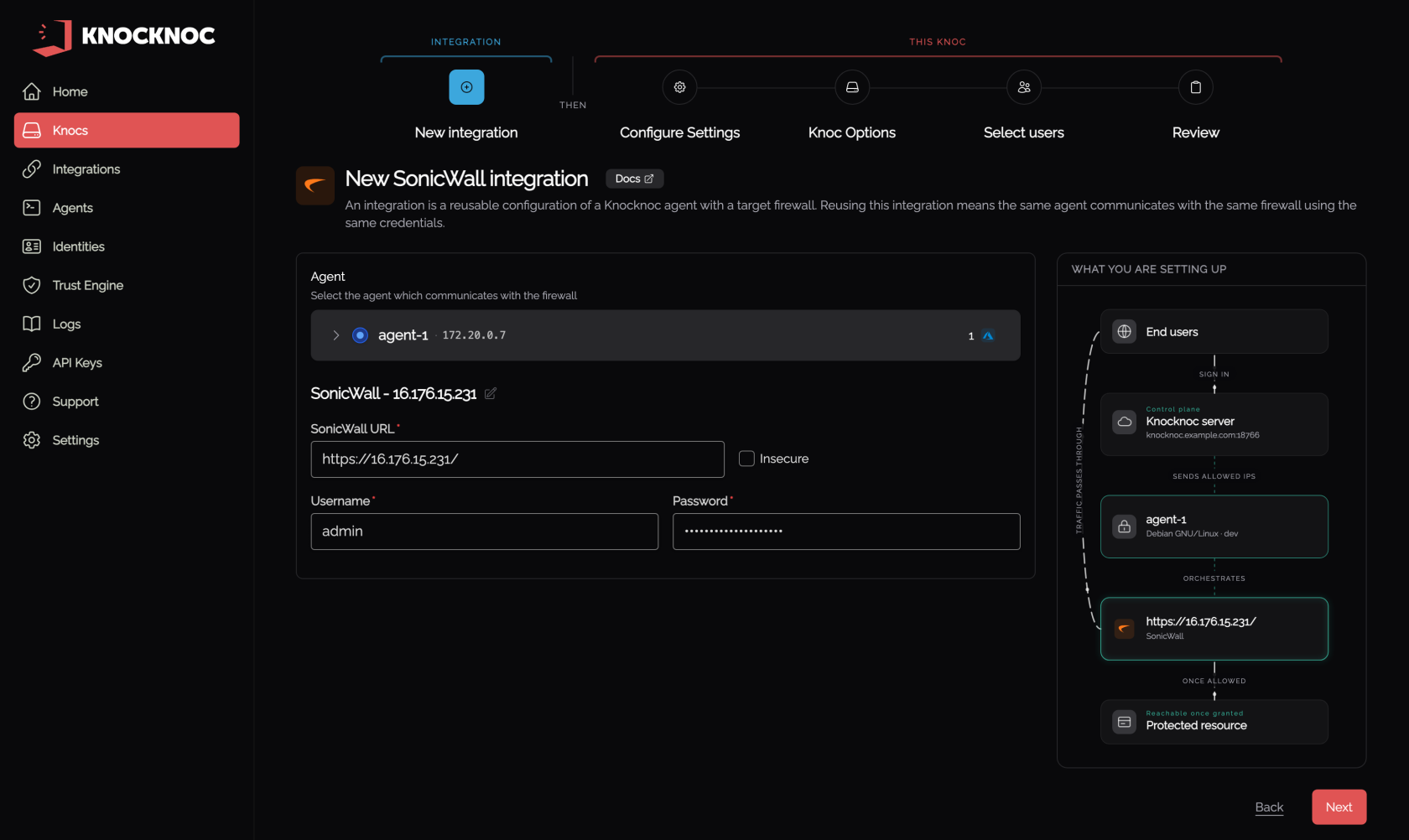Click the Protected resource label
Viewport: 1409px width, 840px height.
tap(1197, 725)
